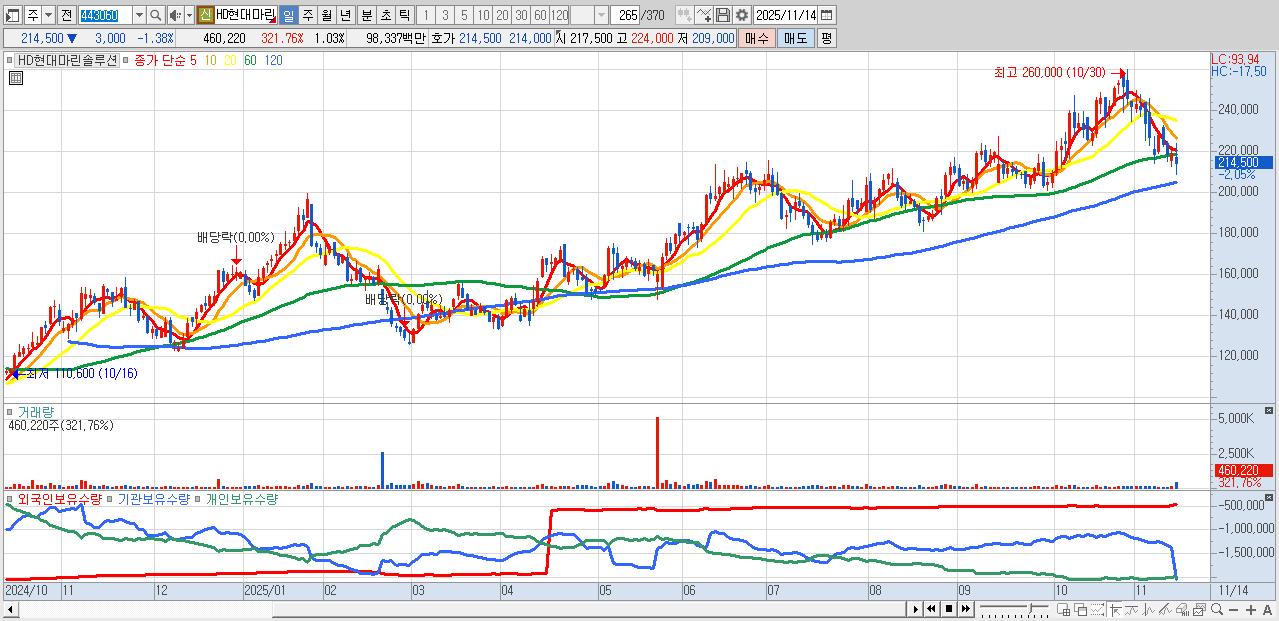
Task: Click the window-with-grid icon at bottom
Action: [x=1063, y=609]
